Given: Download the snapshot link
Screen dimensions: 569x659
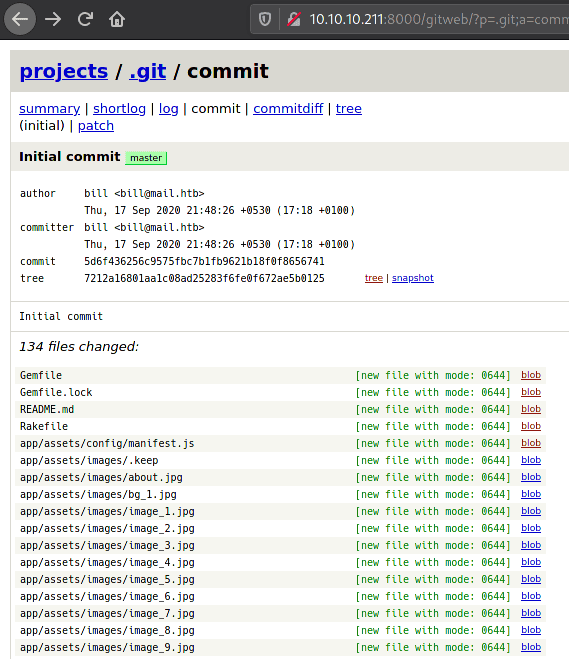Looking at the screenshot, I should click(413, 278).
